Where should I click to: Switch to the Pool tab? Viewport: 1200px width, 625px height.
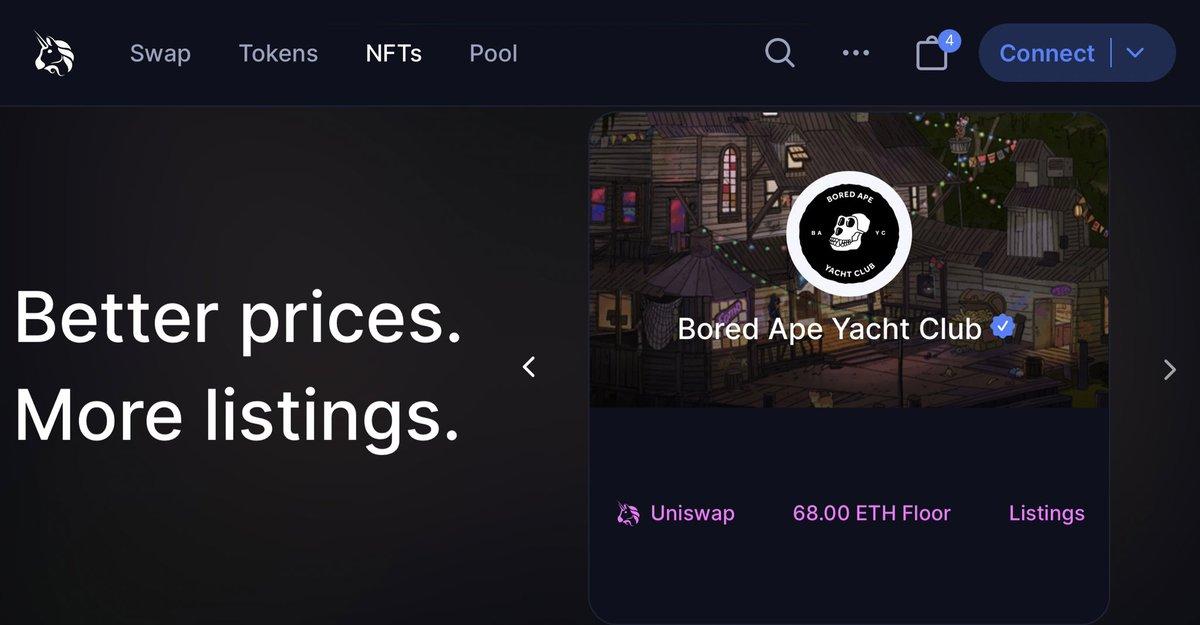point(493,53)
